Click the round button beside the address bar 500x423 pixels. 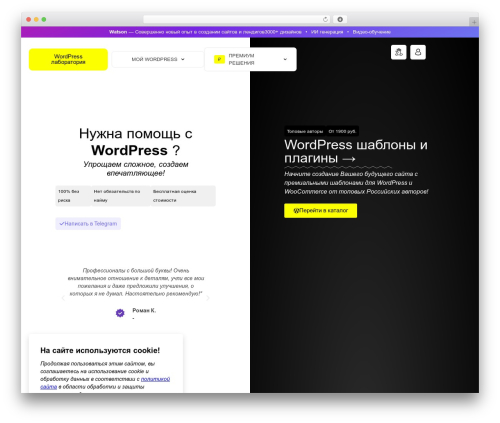tap(340, 19)
